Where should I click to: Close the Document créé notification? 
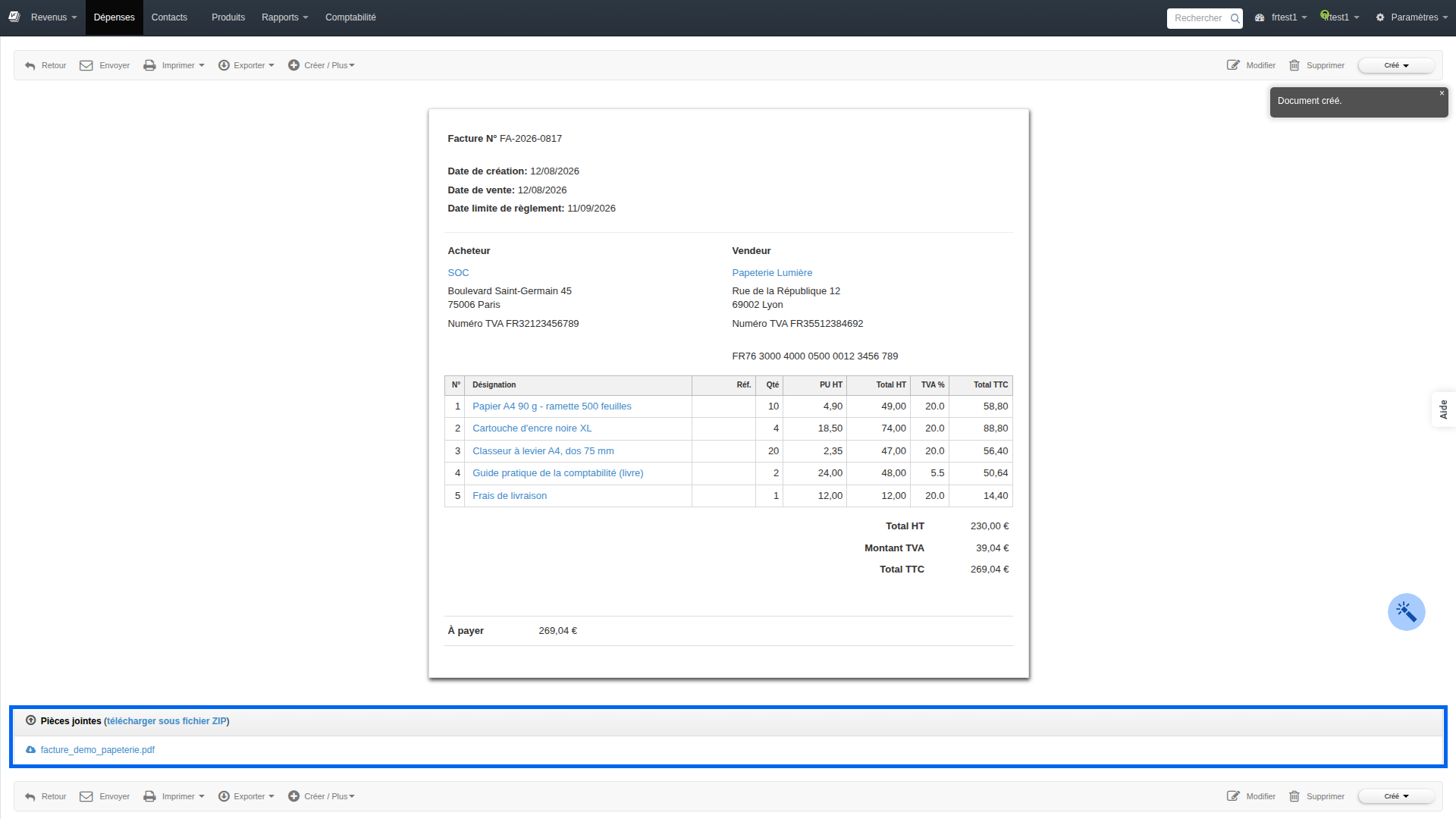(1442, 93)
